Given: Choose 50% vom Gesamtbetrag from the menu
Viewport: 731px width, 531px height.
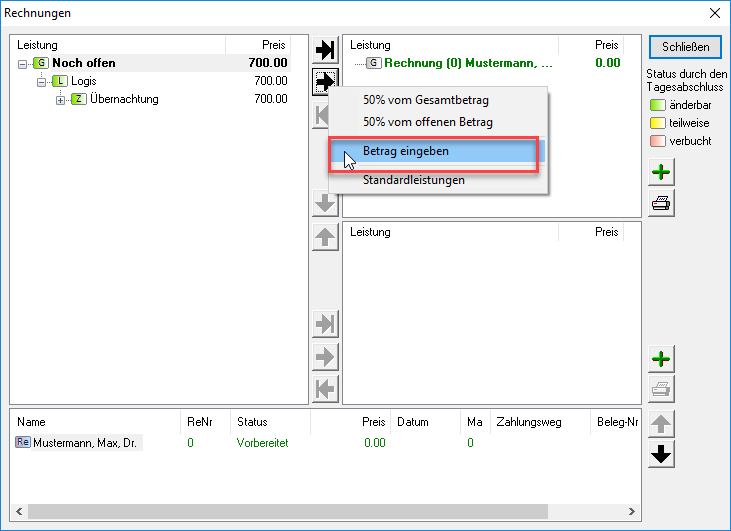Looking at the screenshot, I should (x=426, y=100).
